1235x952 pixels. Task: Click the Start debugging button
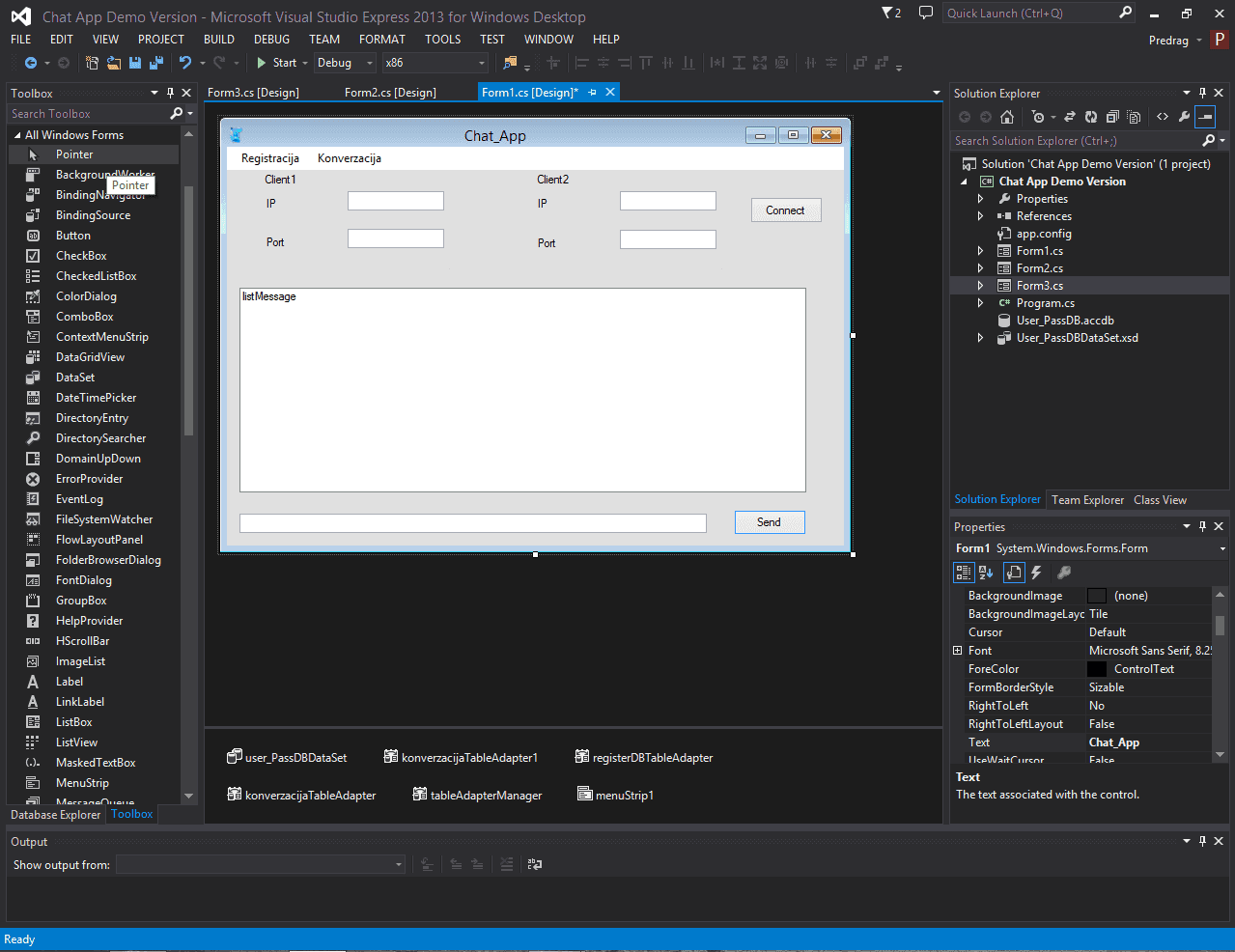coord(276,63)
